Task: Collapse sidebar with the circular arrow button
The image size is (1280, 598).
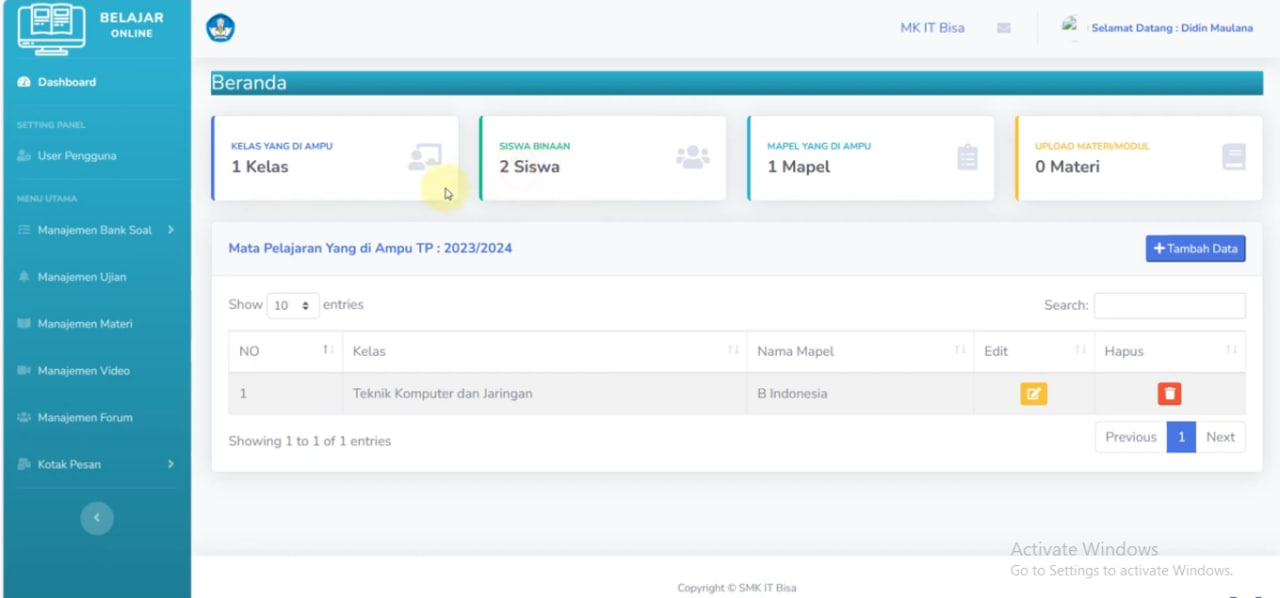Action: [x=97, y=518]
